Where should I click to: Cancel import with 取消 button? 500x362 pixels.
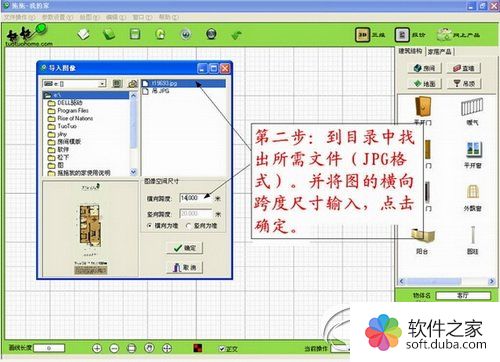185,267
